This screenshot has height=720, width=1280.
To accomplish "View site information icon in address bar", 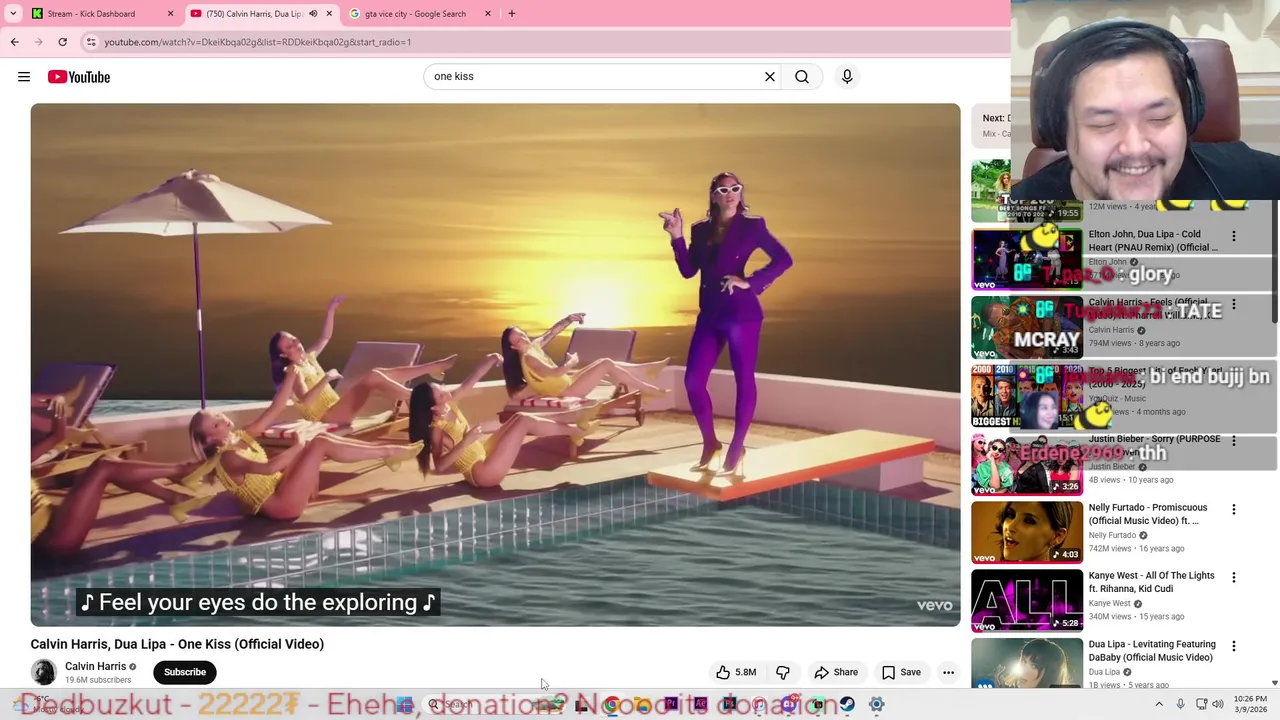I will coord(91,42).
